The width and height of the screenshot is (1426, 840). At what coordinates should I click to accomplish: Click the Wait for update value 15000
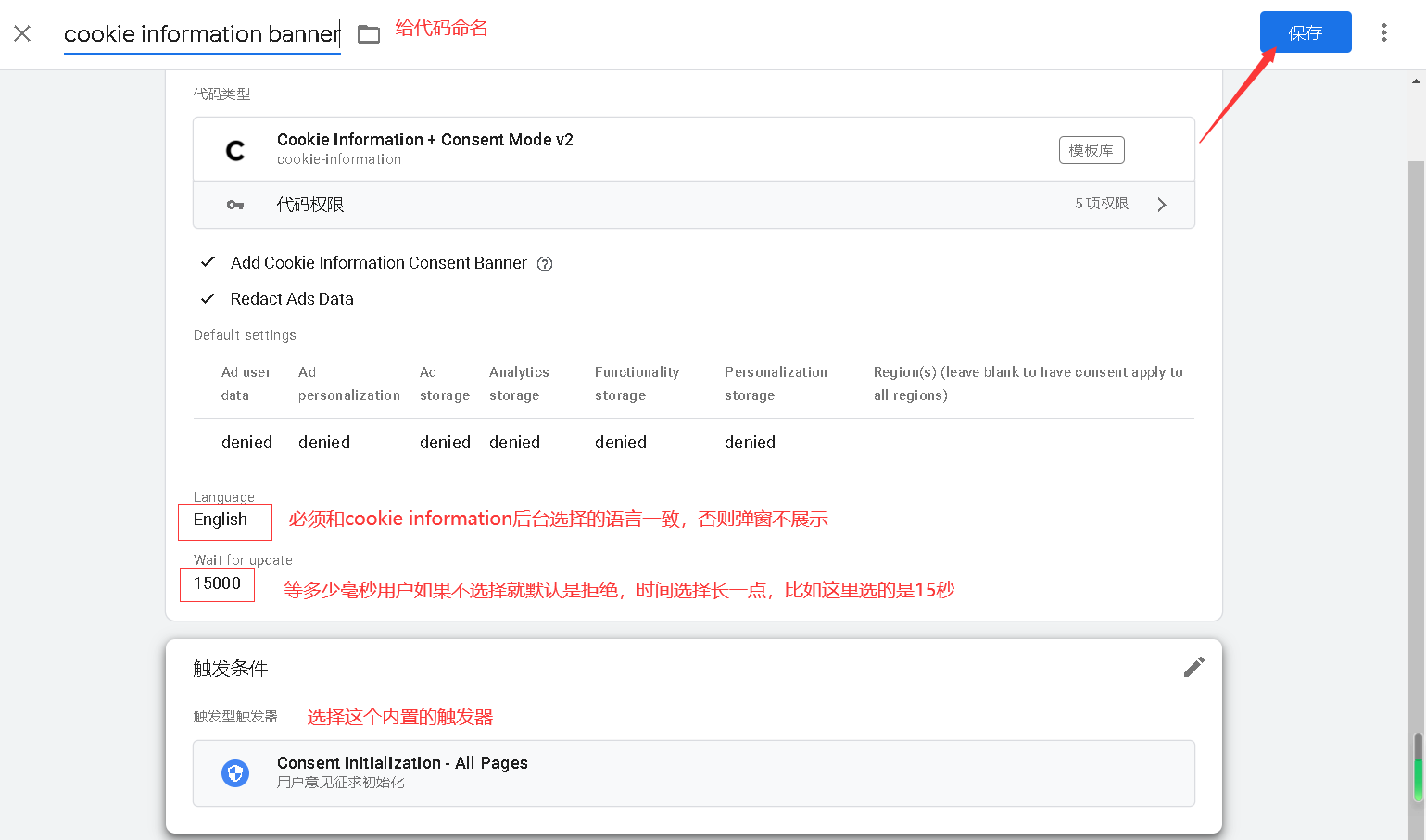(217, 583)
